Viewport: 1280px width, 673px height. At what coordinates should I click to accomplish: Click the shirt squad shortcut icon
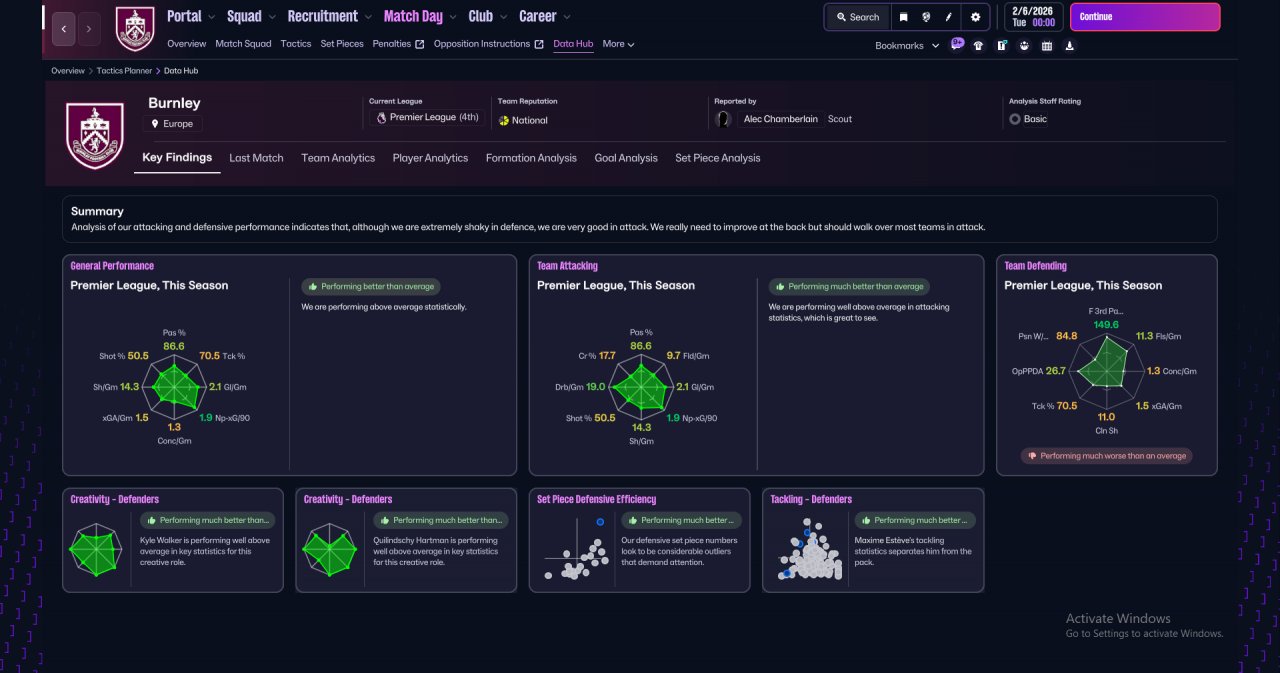point(978,45)
